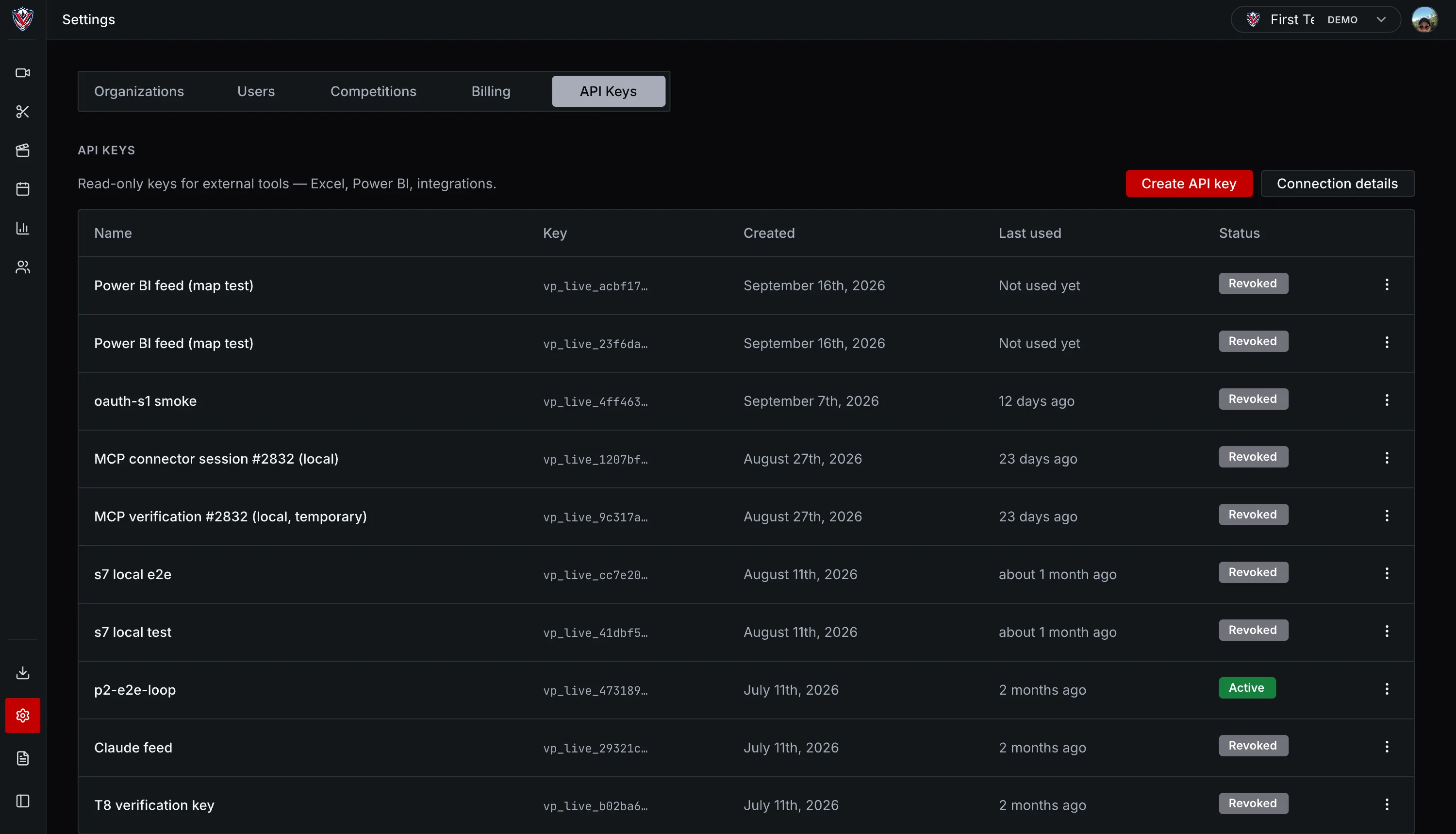Image resolution: width=1456 pixels, height=834 pixels.
Task: Click the shield logo at top-left
Action: [23, 19]
